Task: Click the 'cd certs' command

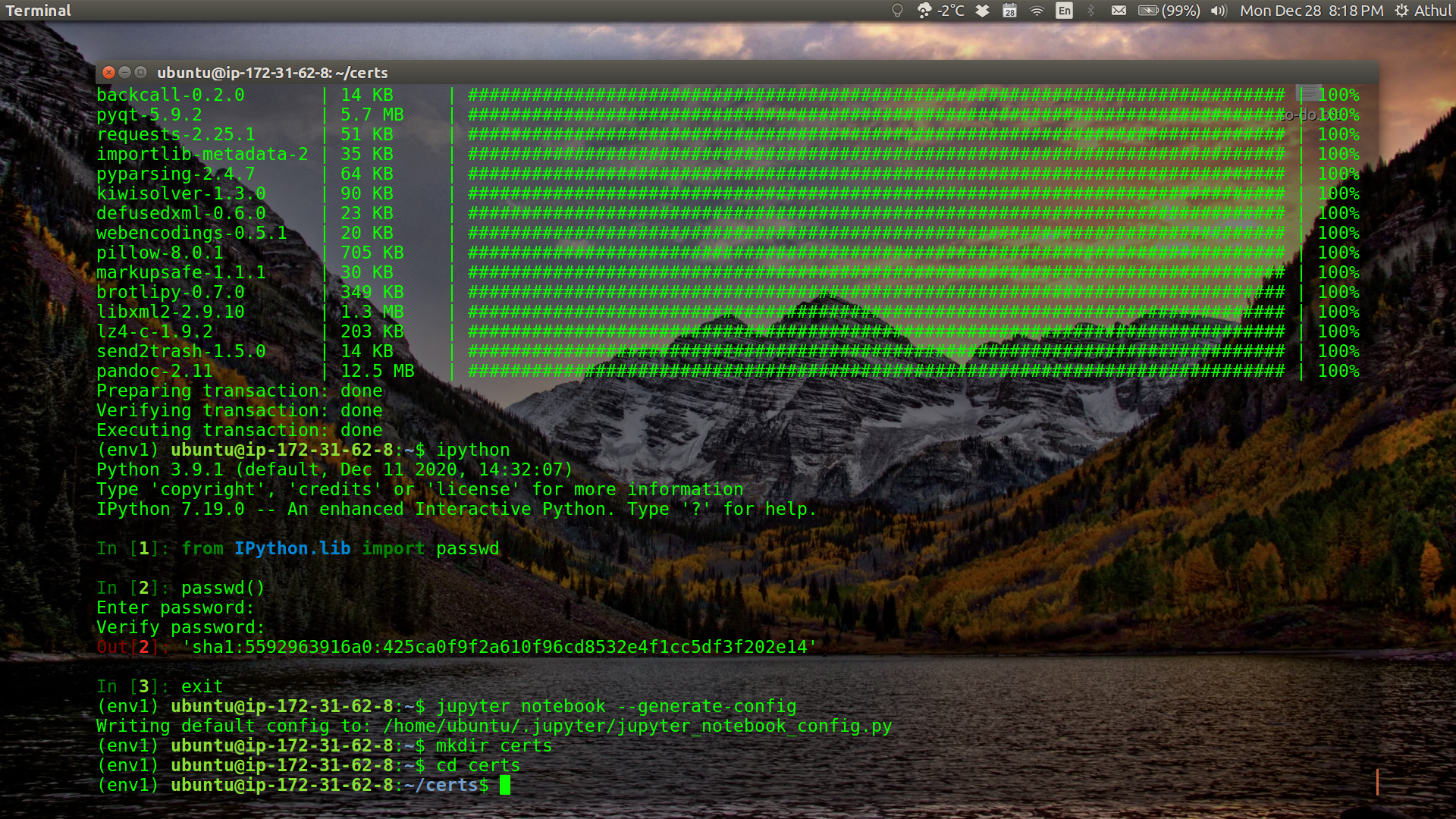Action: click(478, 765)
